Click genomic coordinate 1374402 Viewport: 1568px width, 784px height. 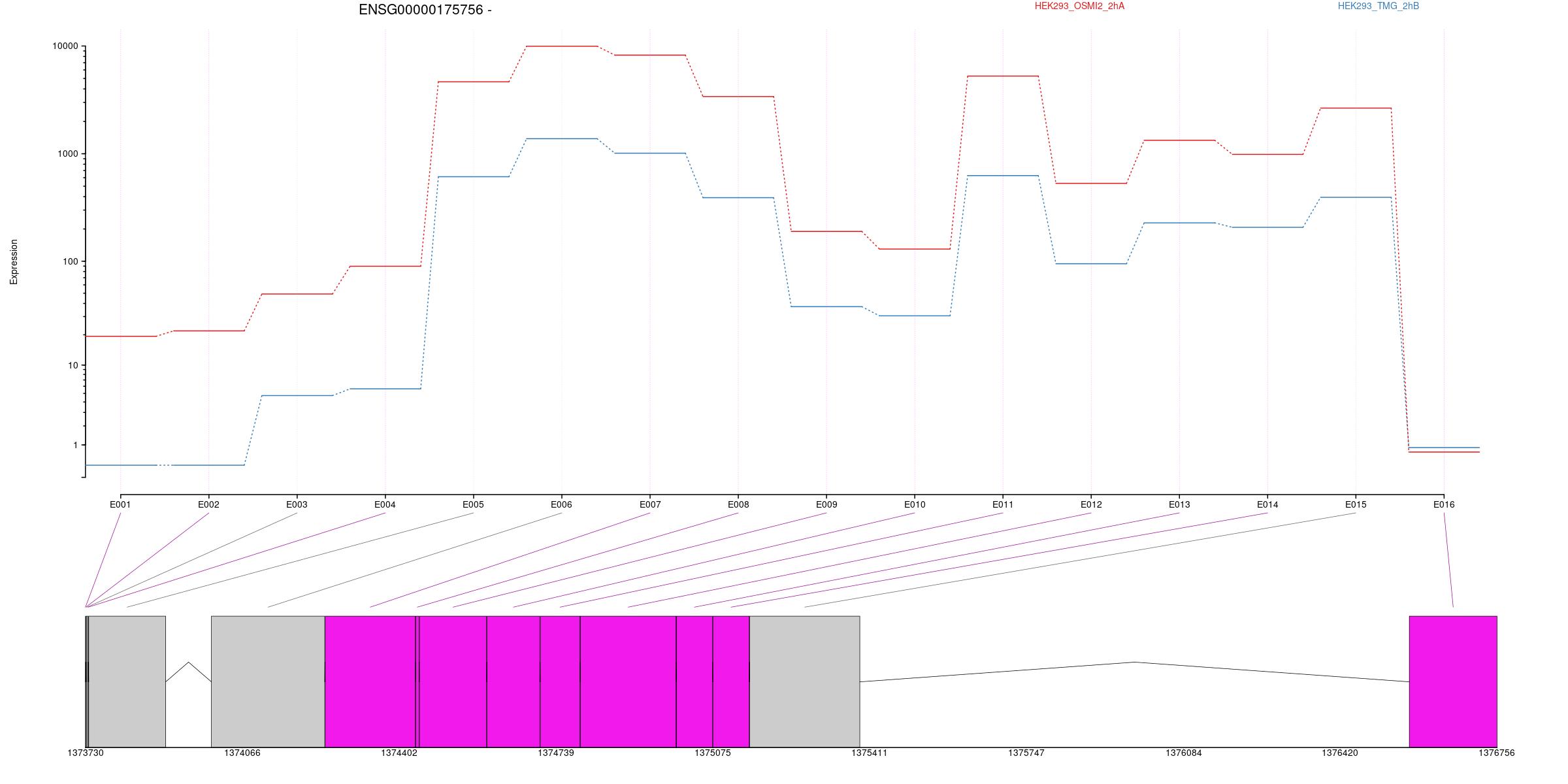point(399,753)
